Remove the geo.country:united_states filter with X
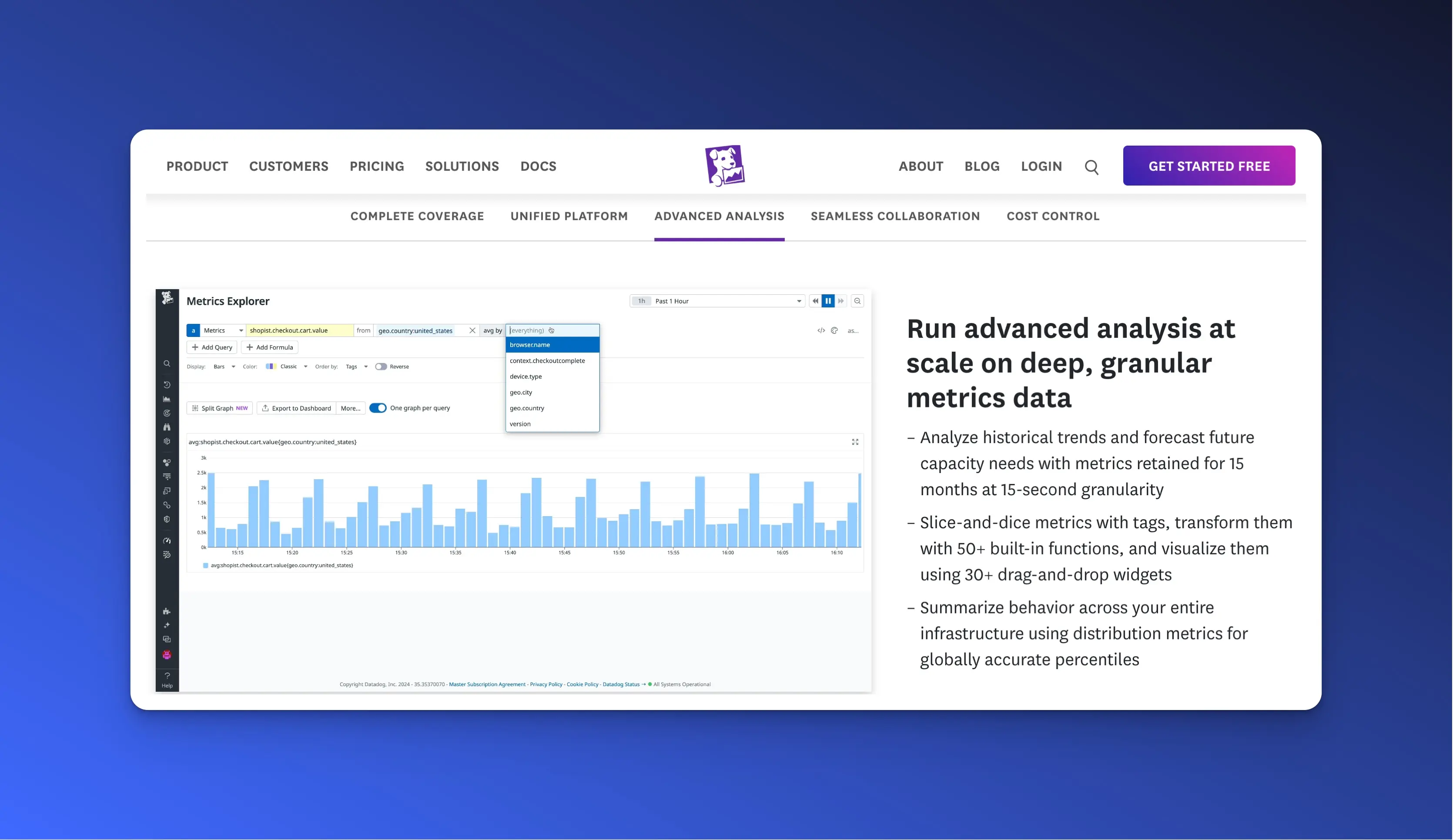The image size is (1453, 840). 472,330
